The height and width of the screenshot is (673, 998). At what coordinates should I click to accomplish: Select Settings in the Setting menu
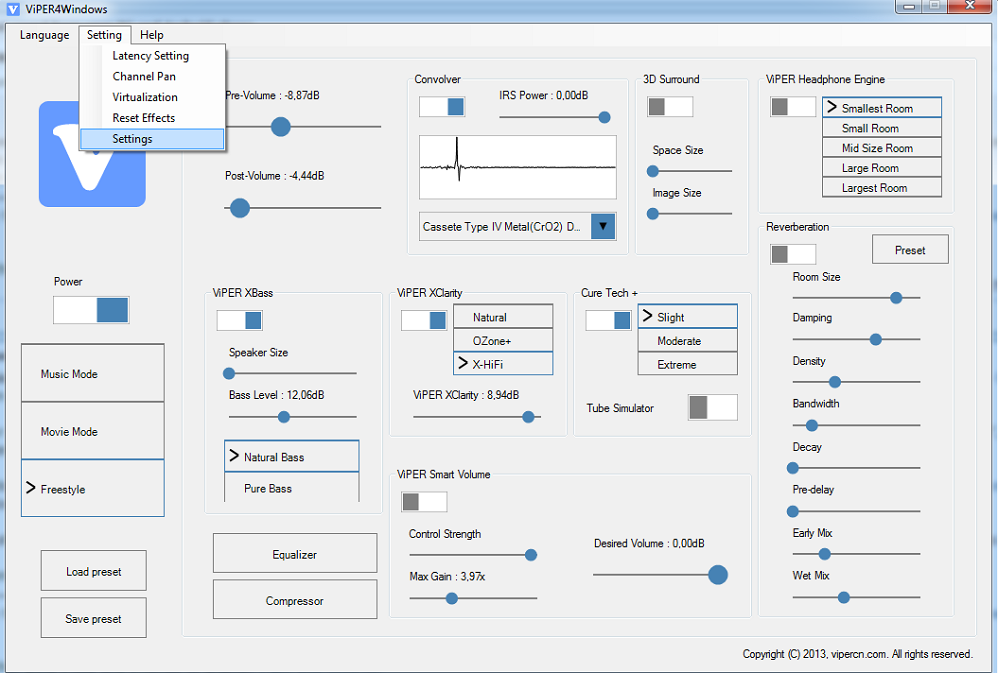click(x=152, y=139)
